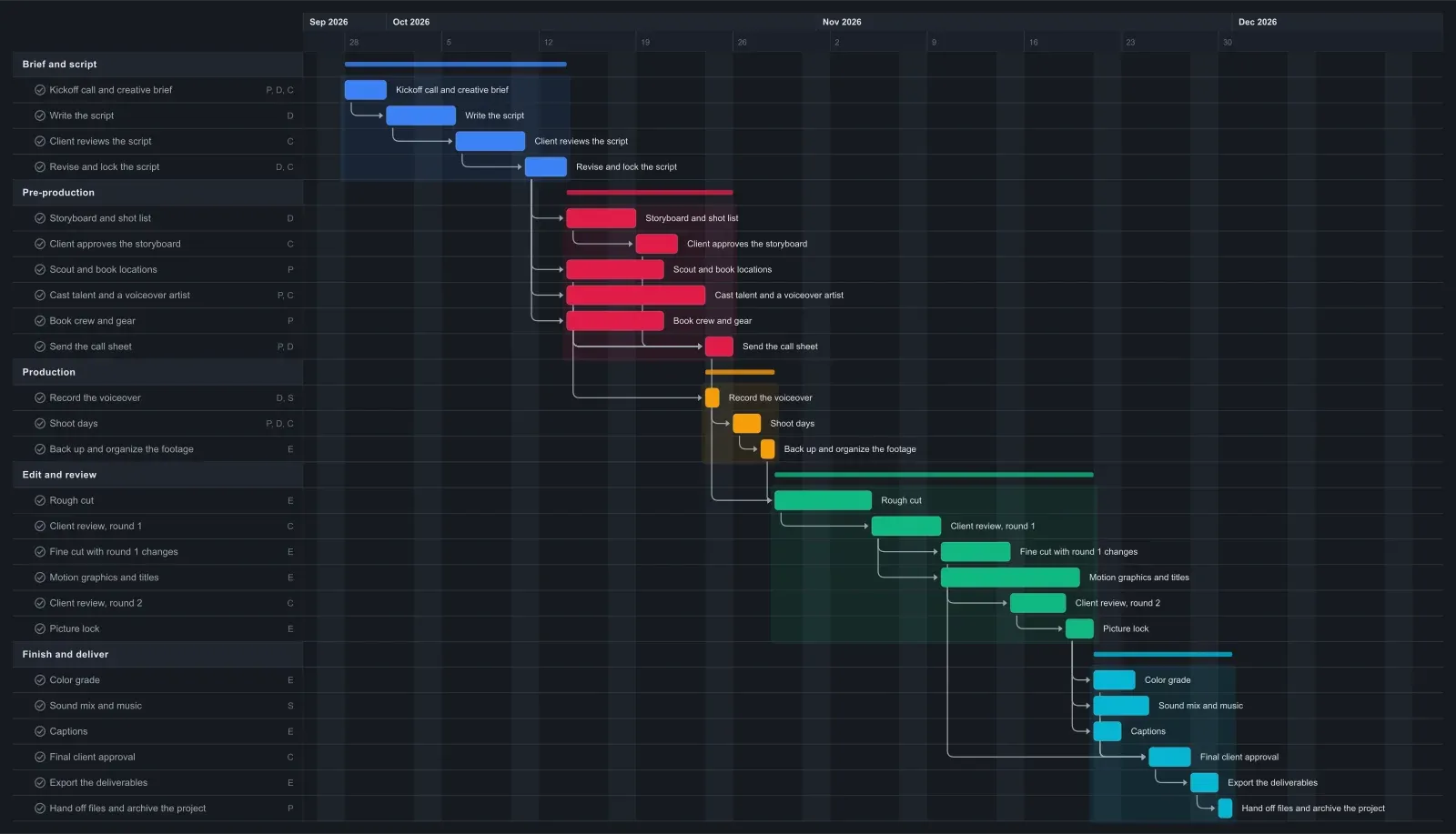The height and width of the screenshot is (834, 1456).
Task: Collapse the Pre-production group header
Action: (157, 193)
